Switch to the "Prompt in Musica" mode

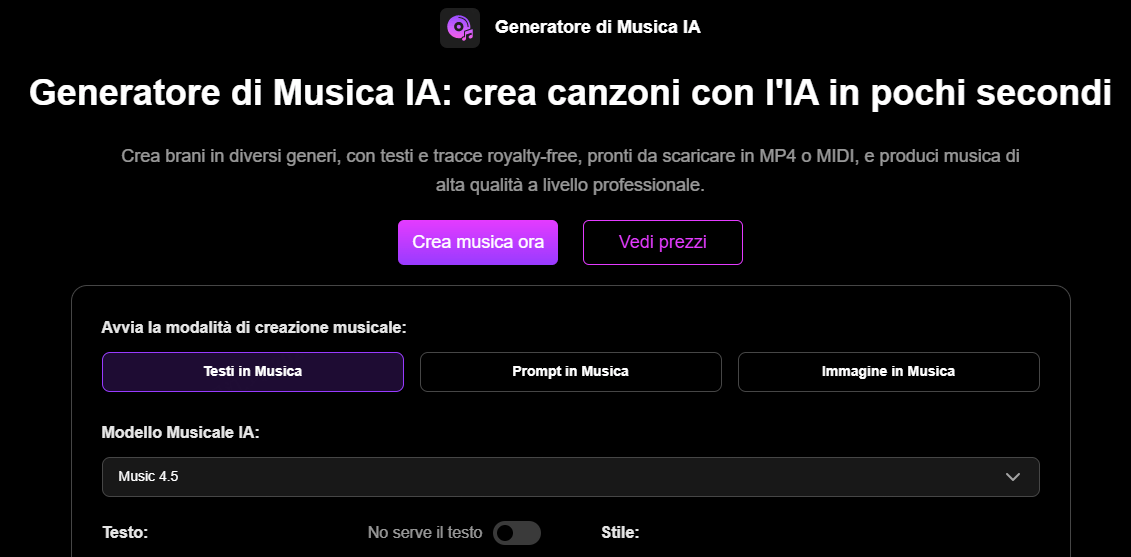[x=570, y=371]
